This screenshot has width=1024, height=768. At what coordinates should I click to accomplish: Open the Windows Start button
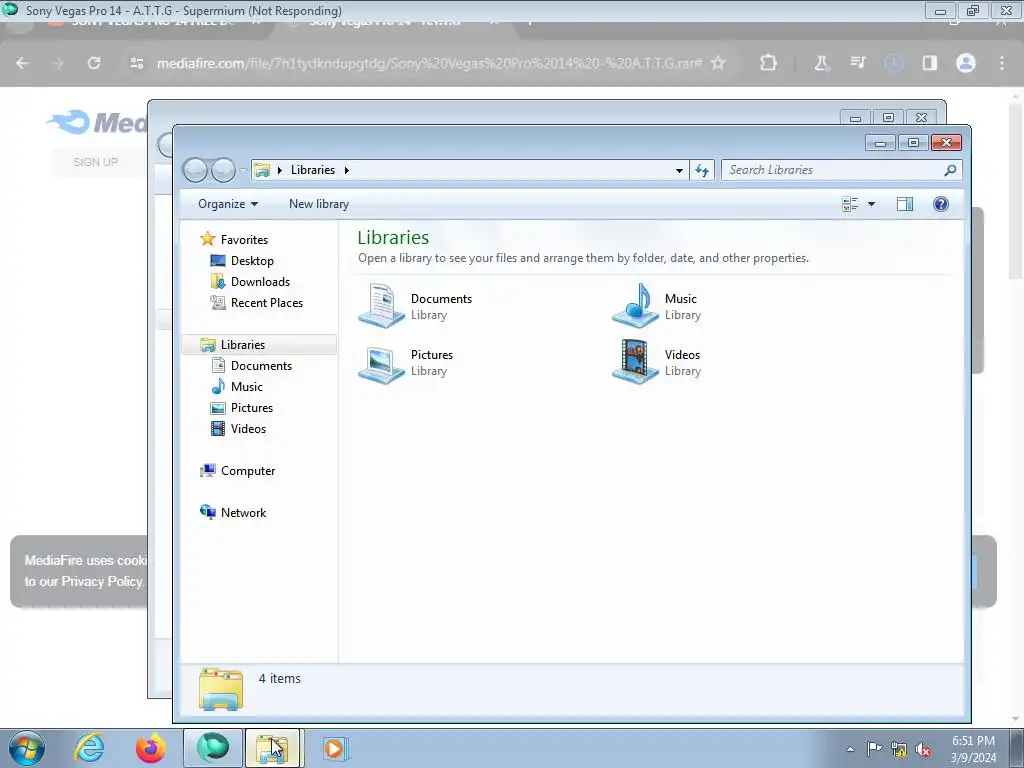pyautogui.click(x=26, y=748)
